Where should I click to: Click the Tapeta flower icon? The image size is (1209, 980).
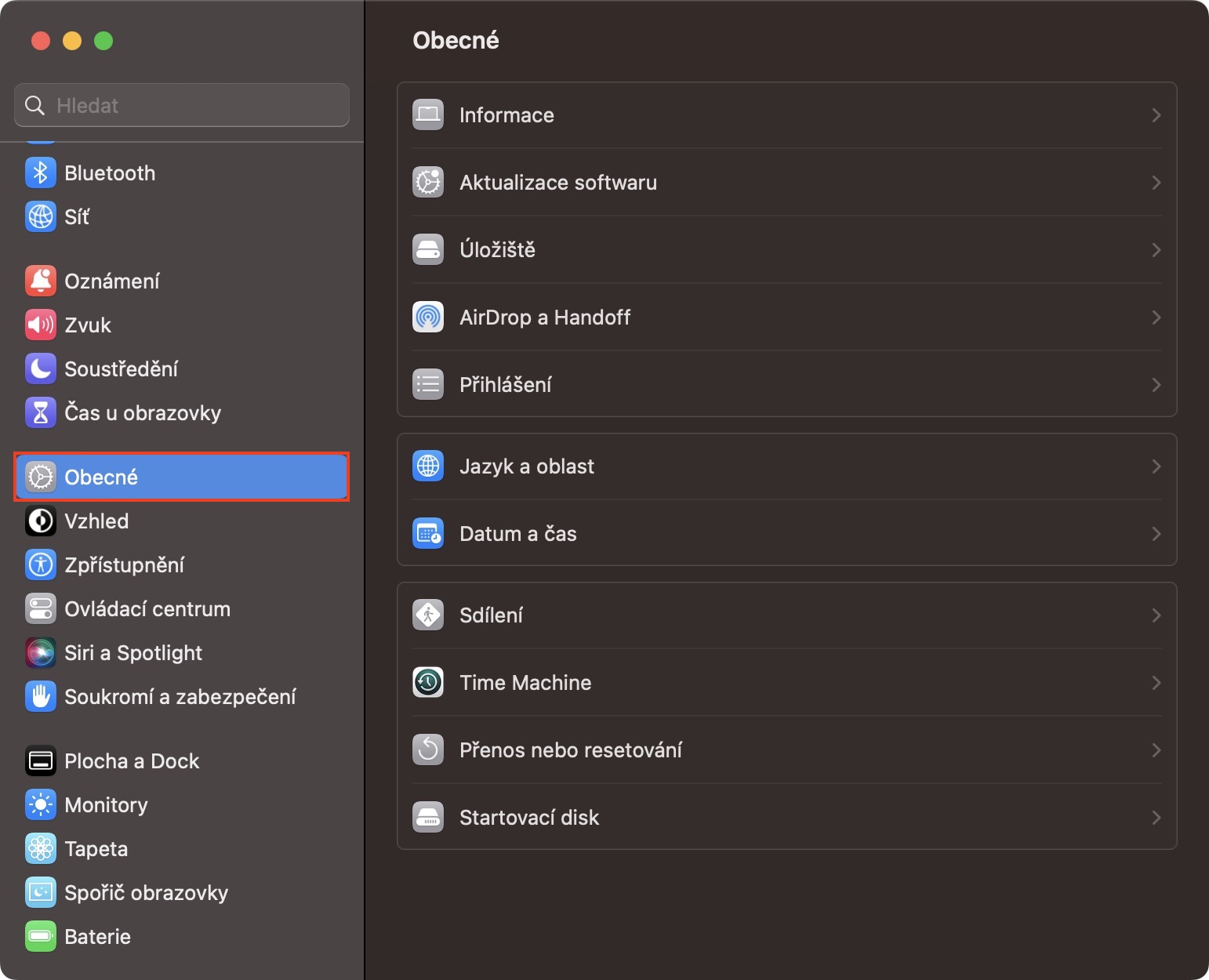[41, 849]
